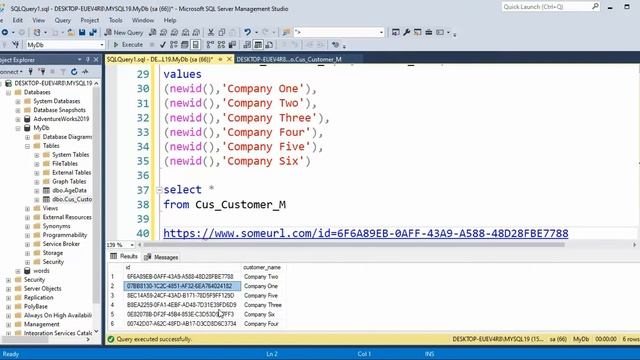Viewport: 640px width, 360px height.
Task: Click the Undo arrow icon
Action: (x=247, y=32)
